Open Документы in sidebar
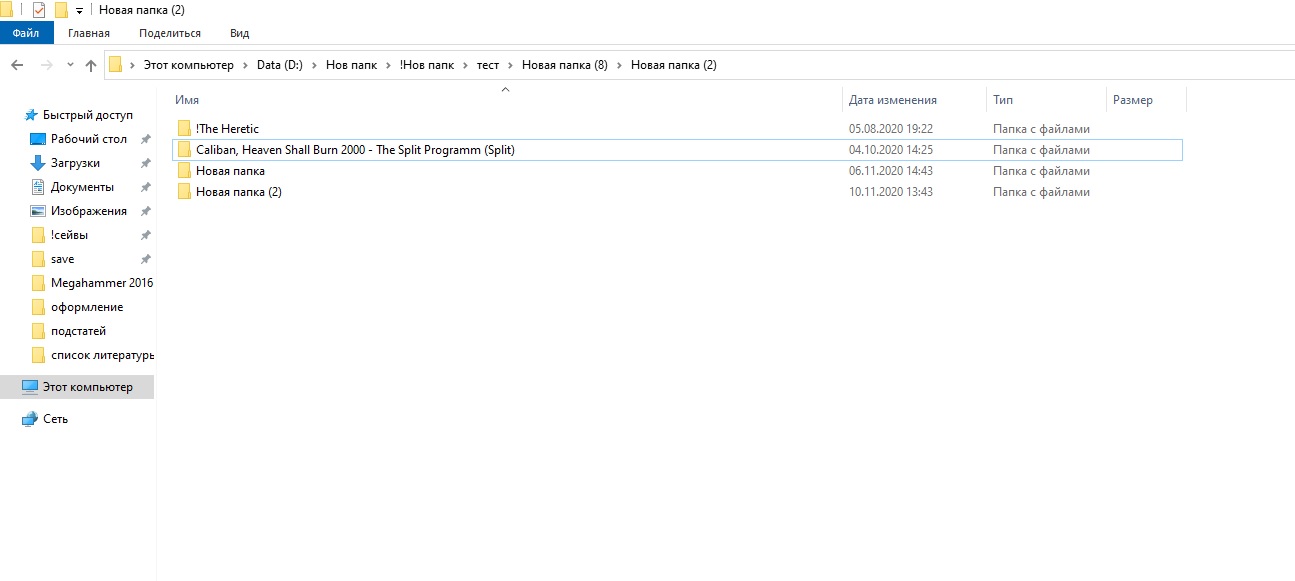Screen dimensions: 1295x581 click(x=82, y=187)
